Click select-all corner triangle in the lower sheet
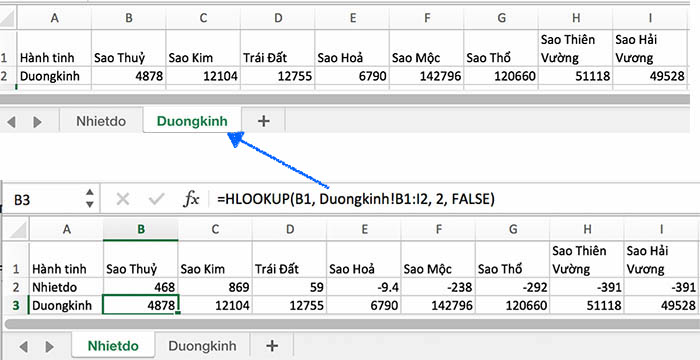The height and width of the screenshot is (360, 700). (17, 230)
